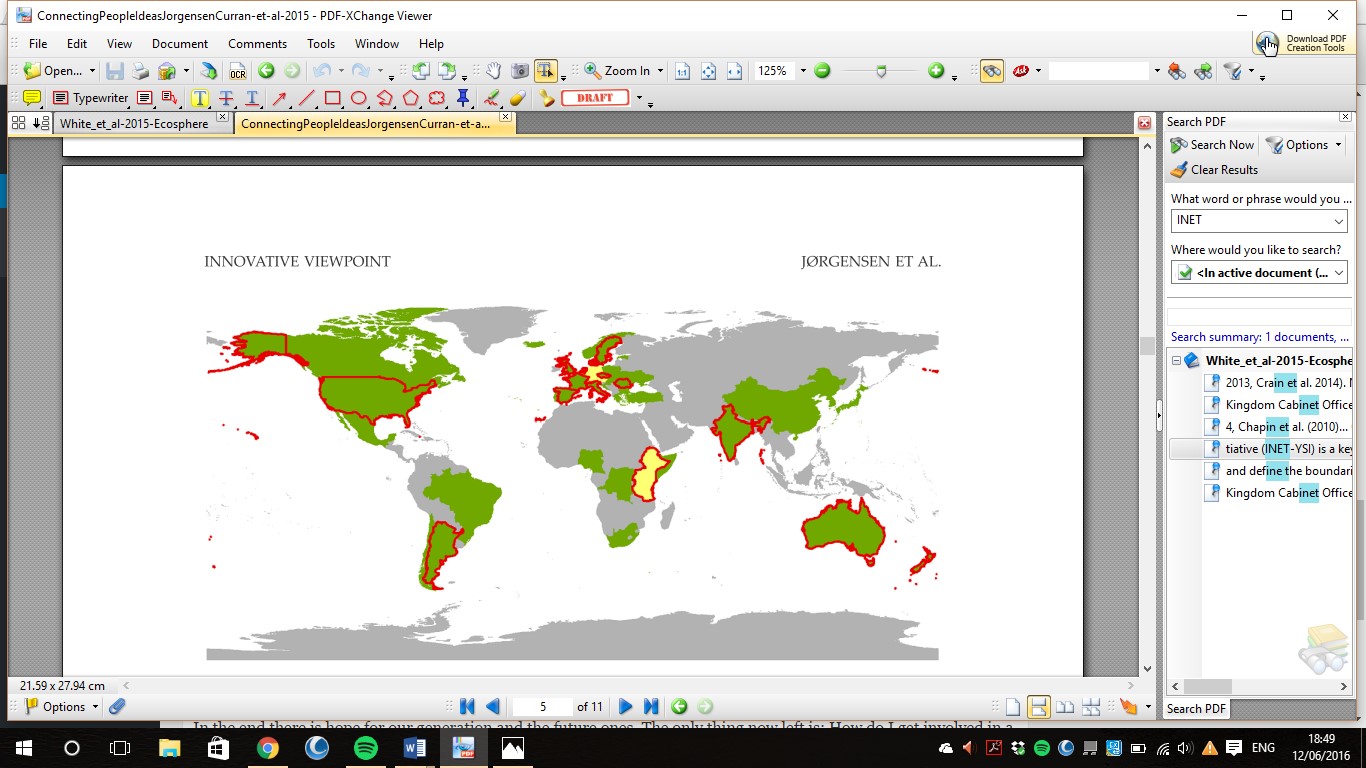Select the Hand tool
Image resolution: width=1366 pixels, height=768 pixels.
click(493, 71)
